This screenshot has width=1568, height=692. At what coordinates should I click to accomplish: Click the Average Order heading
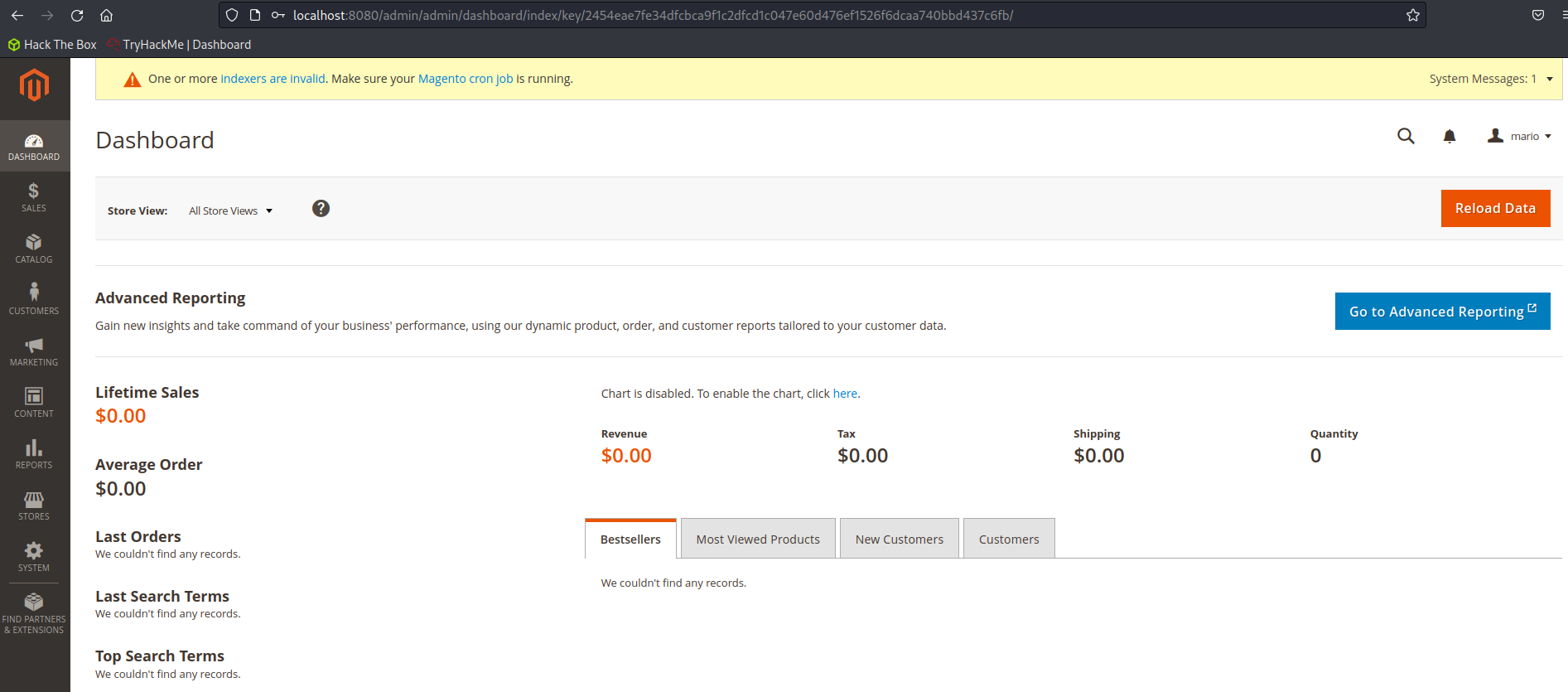(149, 465)
